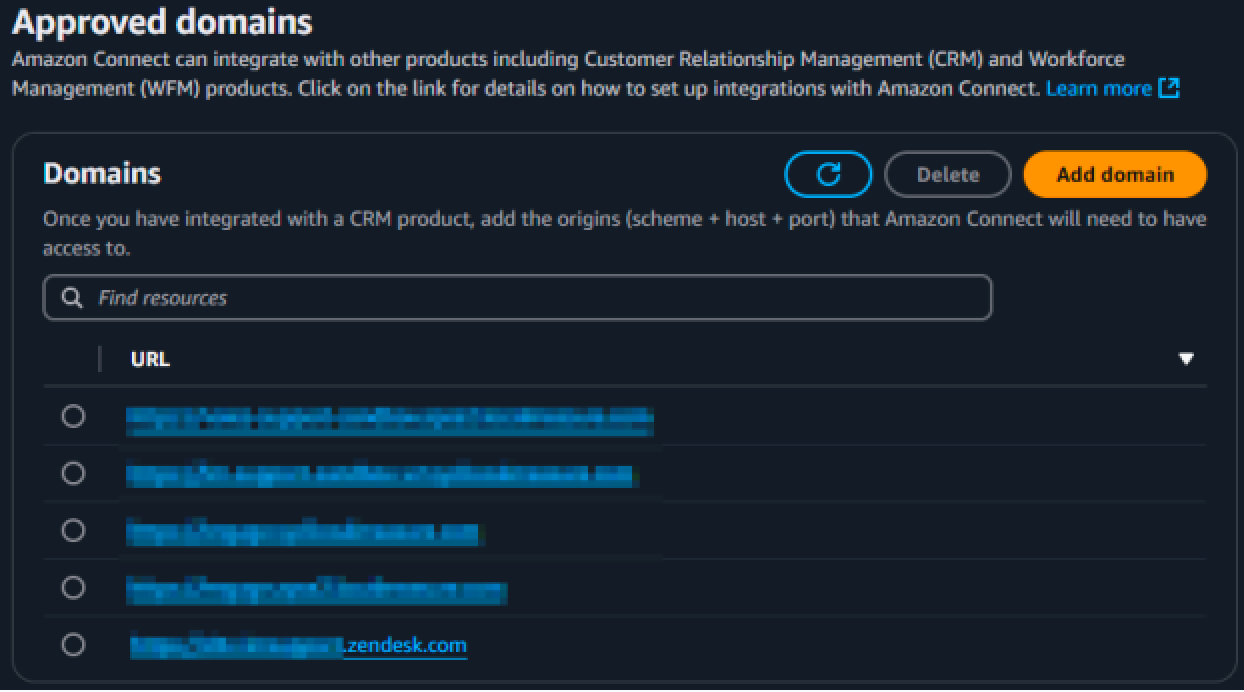Select the radio button for the first domain row
Image resolution: width=1244 pixels, height=692 pixels.
(73, 416)
